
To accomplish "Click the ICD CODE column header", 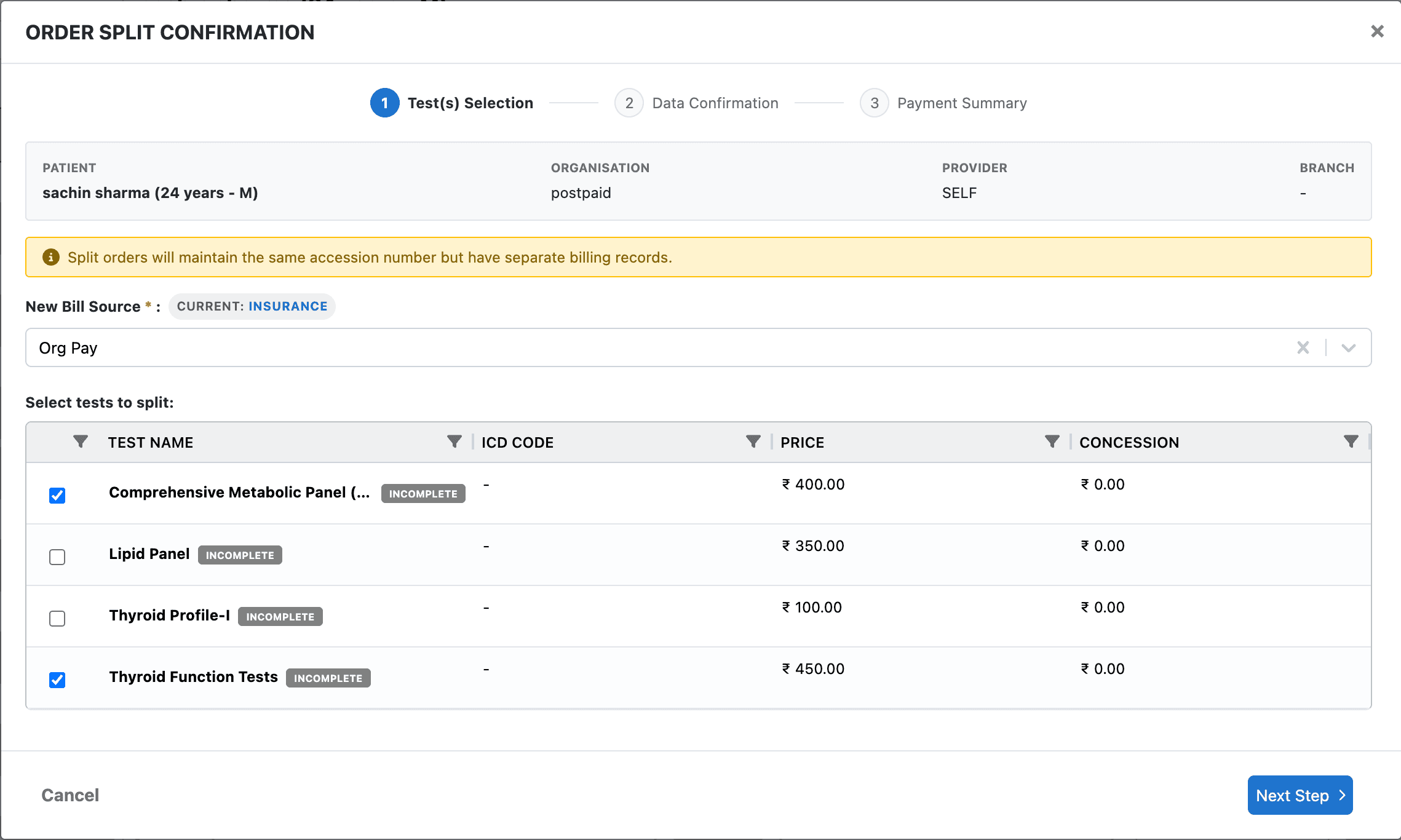I will pos(517,442).
